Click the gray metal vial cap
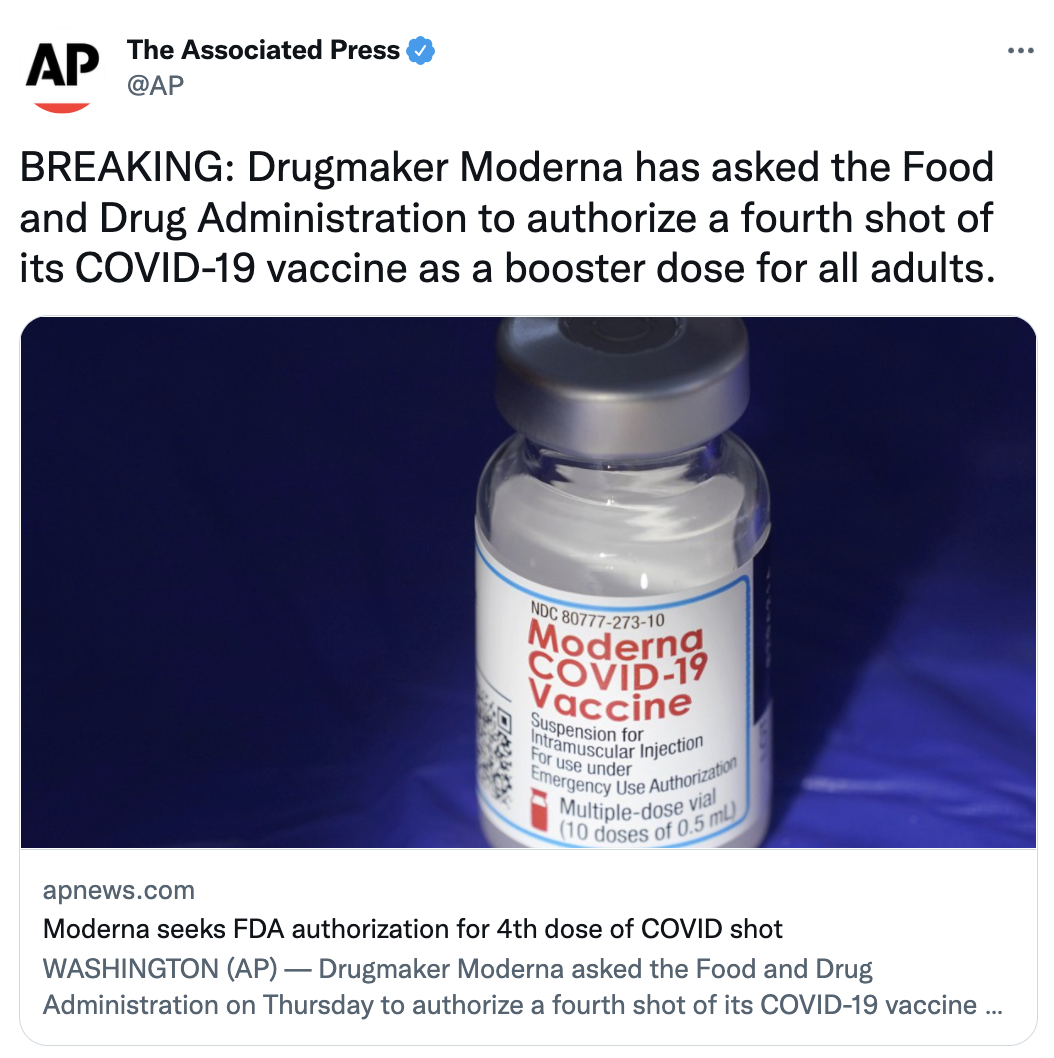The width and height of the screenshot is (1054, 1058). pos(622,377)
